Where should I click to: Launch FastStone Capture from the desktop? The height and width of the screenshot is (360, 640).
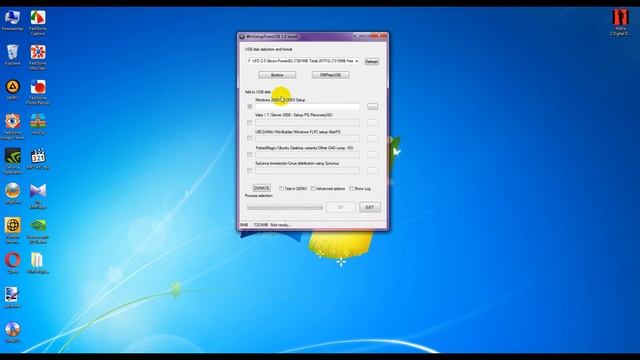38,22
